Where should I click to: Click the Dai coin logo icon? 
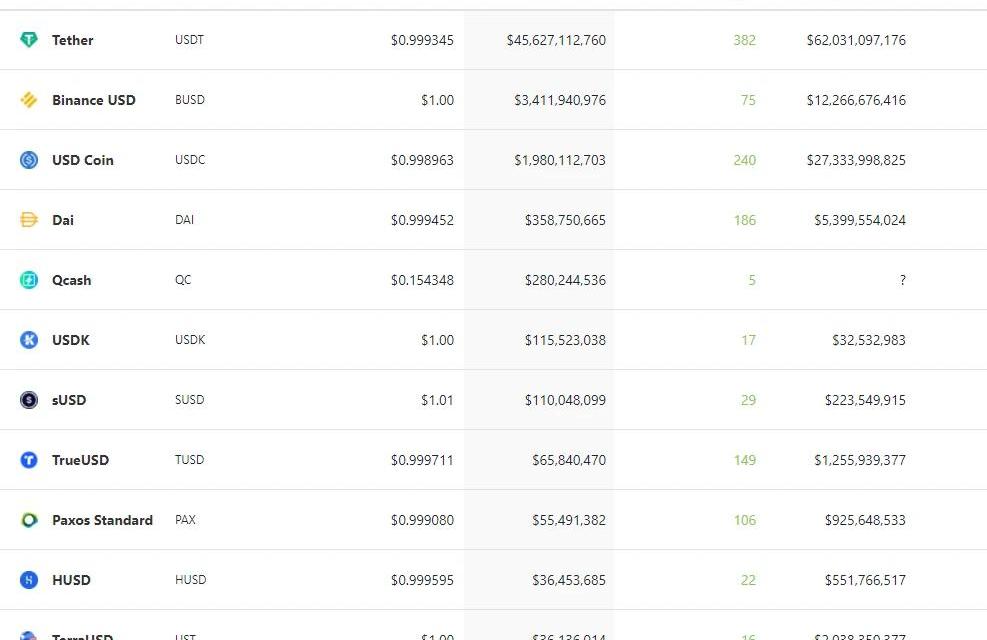[29, 220]
